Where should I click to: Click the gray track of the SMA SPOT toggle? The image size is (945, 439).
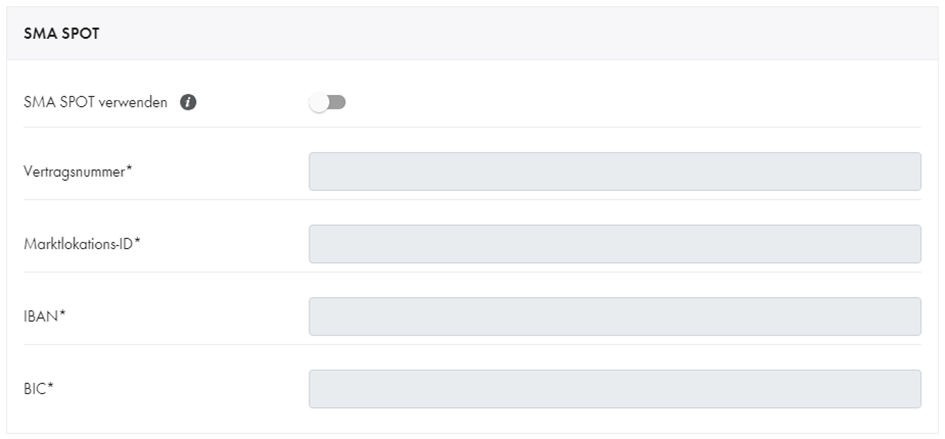338,103
